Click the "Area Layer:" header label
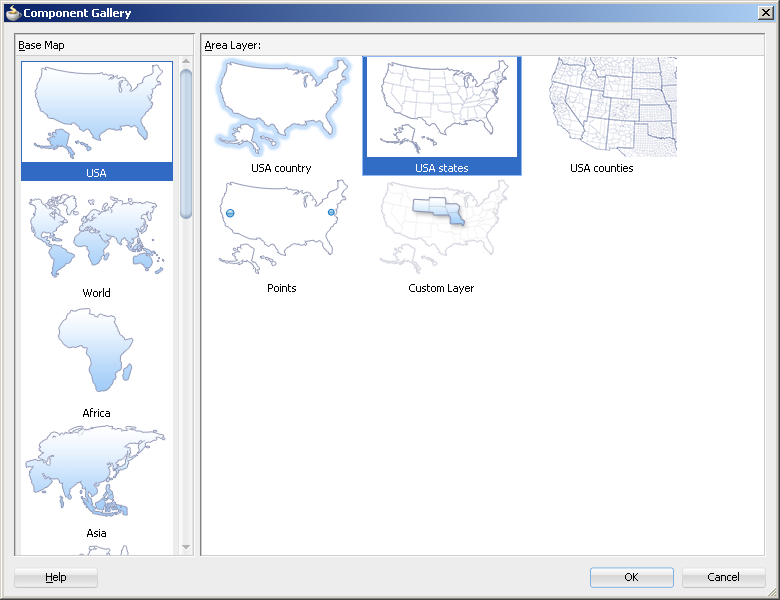Screen dimensions: 780x600 (232, 45)
